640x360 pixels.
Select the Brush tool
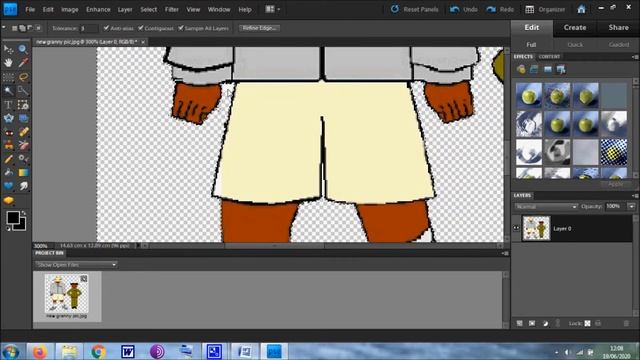9,159
